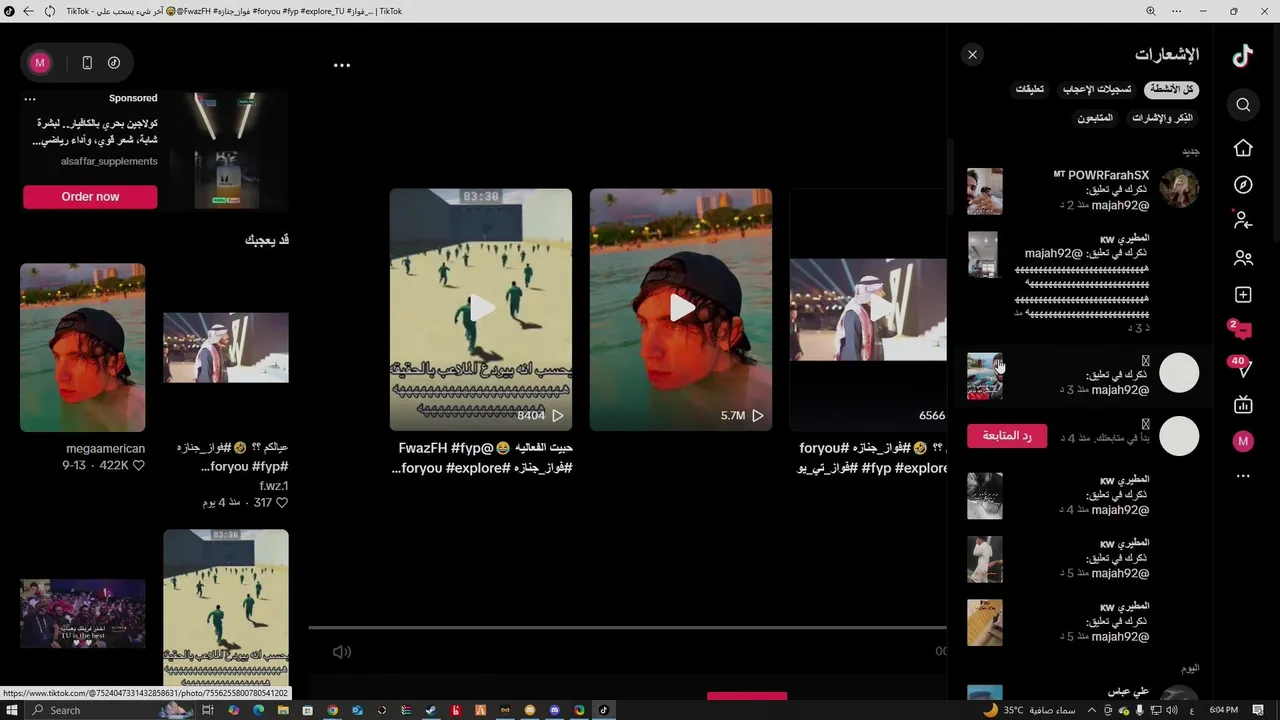Click the Order now button
Screen dimensions: 1280x720
pyautogui.click(x=90, y=197)
